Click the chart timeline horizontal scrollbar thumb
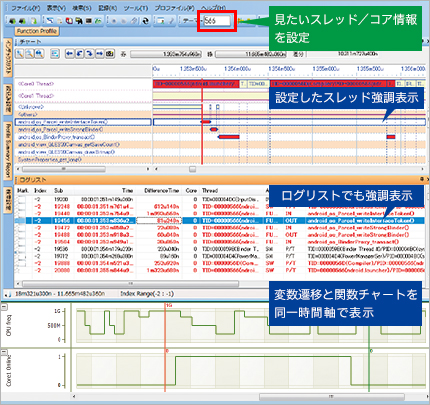Viewport: 430px width, 405px height. pyautogui.click(x=193, y=169)
